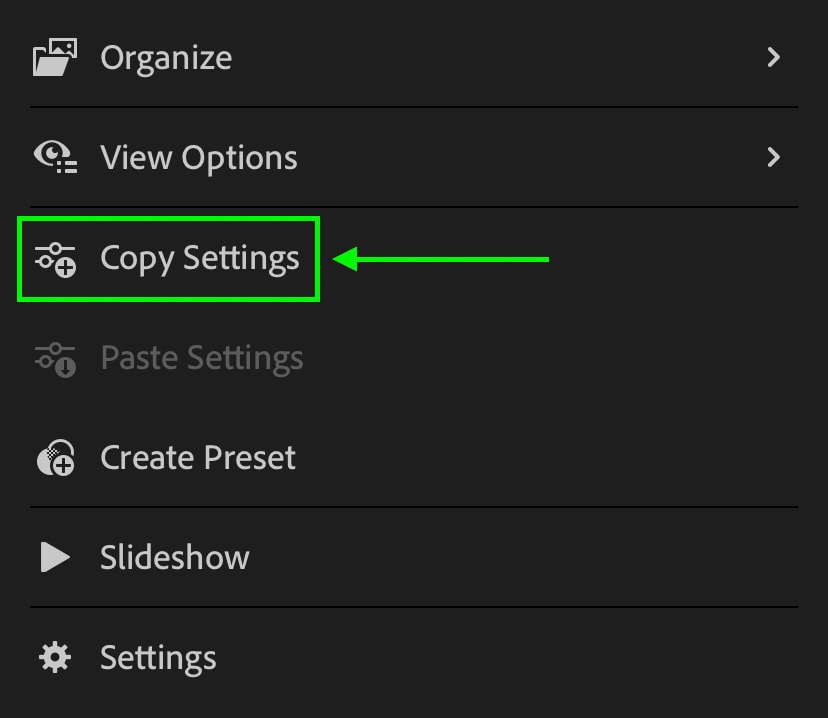Click the Slideshow play triangle icon
This screenshot has width=828, height=718.
[x=55, y=557]
